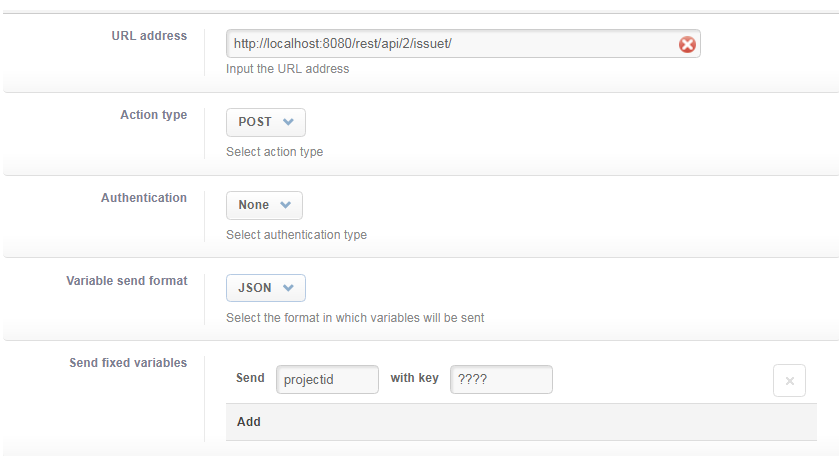Click the POST dropdown chevron arrow
The image size is (839, 456).
(288, 122)
